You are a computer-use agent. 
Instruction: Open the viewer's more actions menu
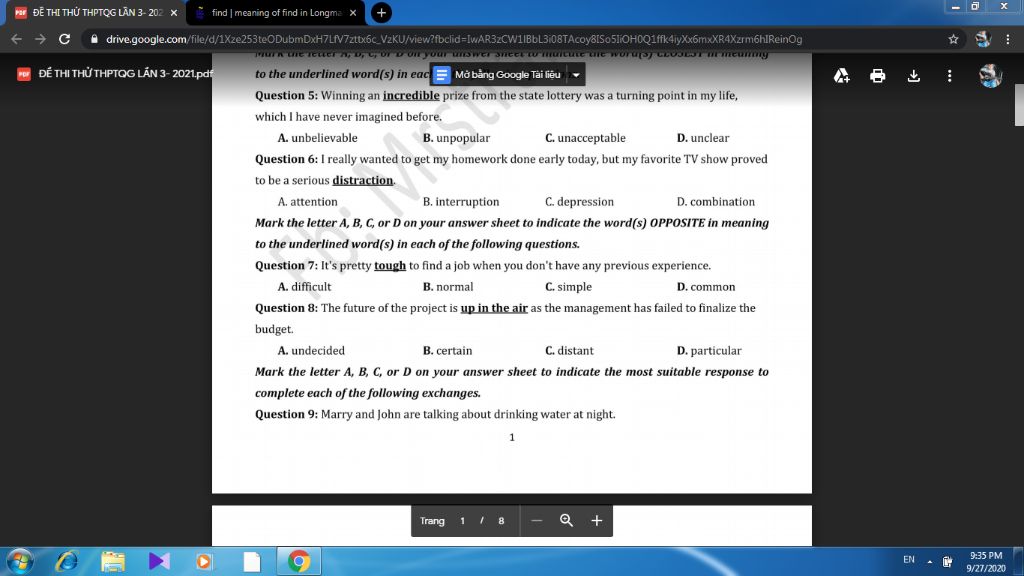pyautogui.click(x=950, y=76)
